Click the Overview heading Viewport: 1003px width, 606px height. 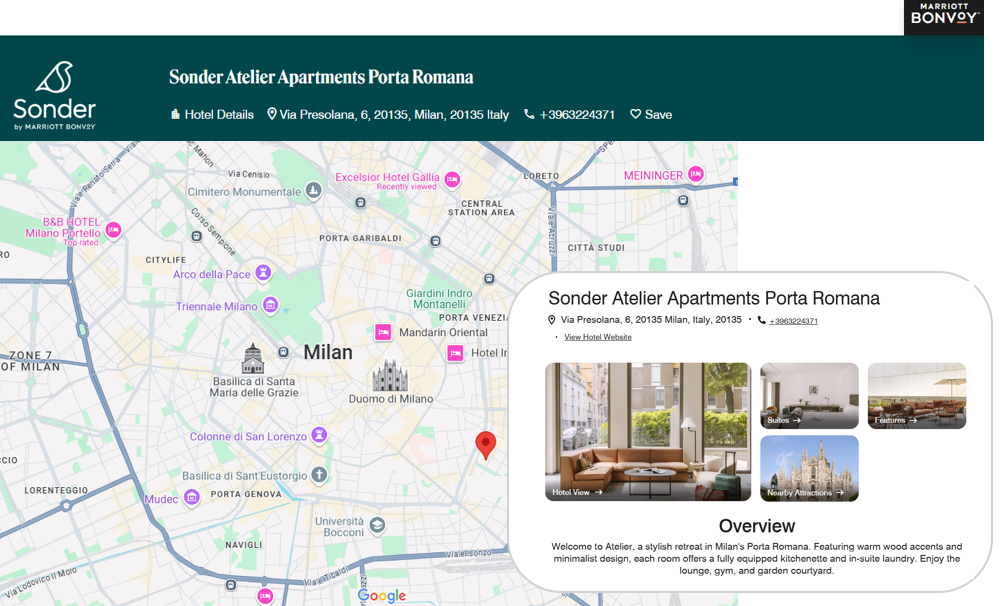757,526
